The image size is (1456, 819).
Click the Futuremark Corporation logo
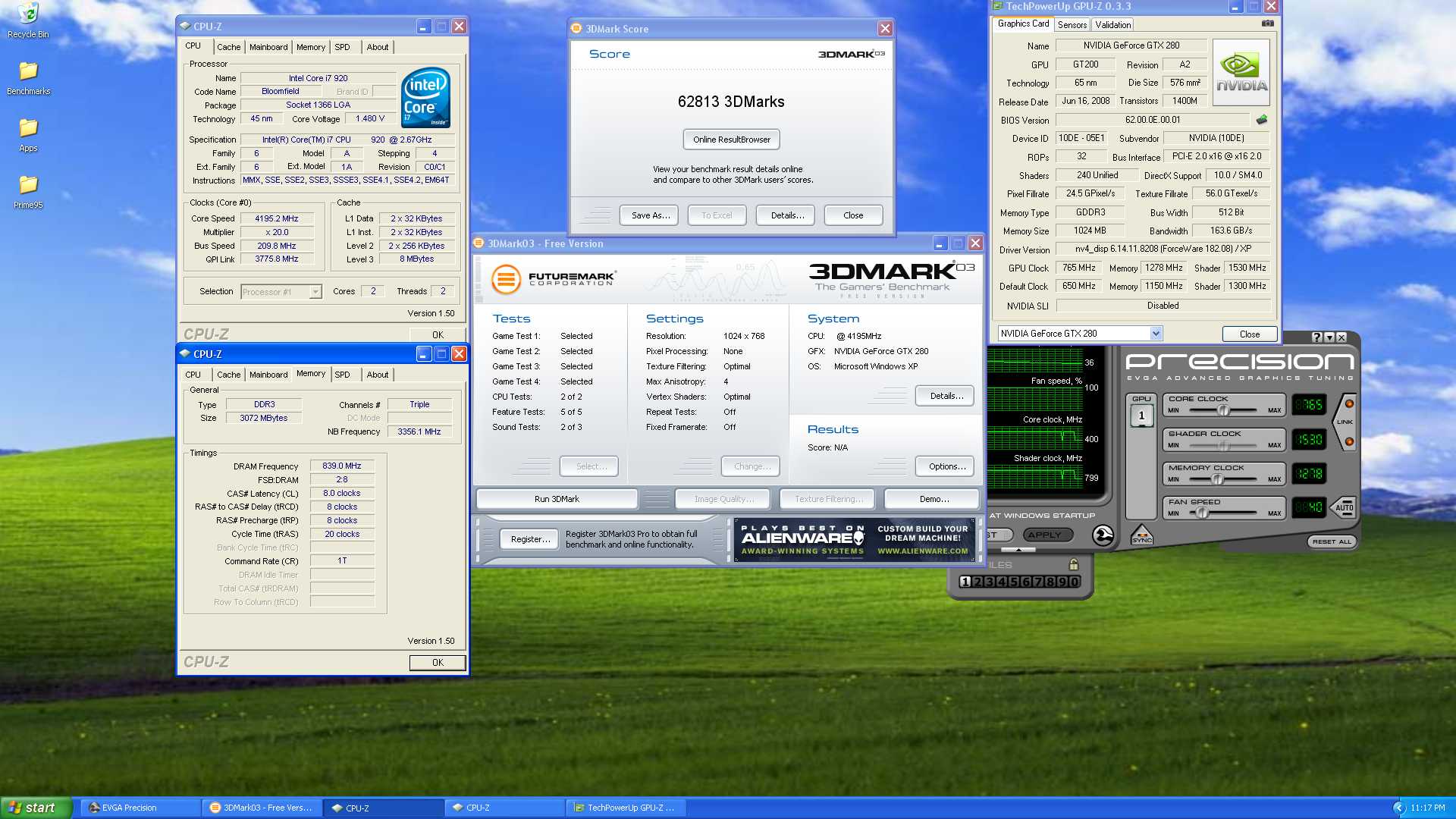(553, 279)
